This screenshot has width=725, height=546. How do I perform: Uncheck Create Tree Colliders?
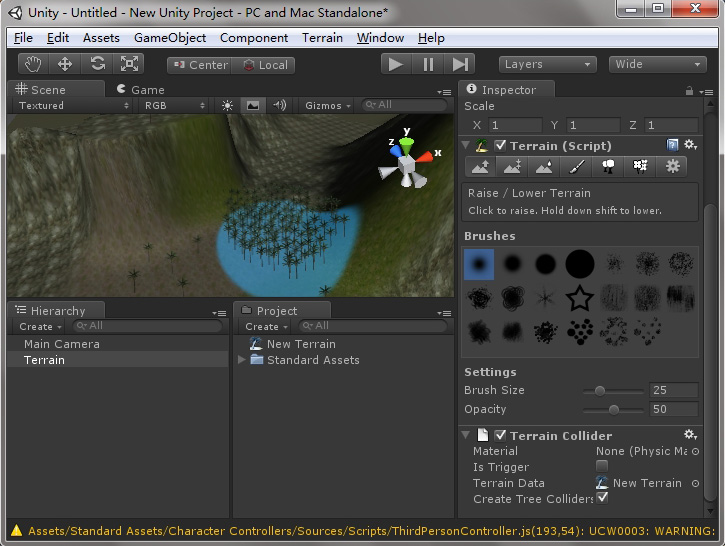[x=602, y=498]
